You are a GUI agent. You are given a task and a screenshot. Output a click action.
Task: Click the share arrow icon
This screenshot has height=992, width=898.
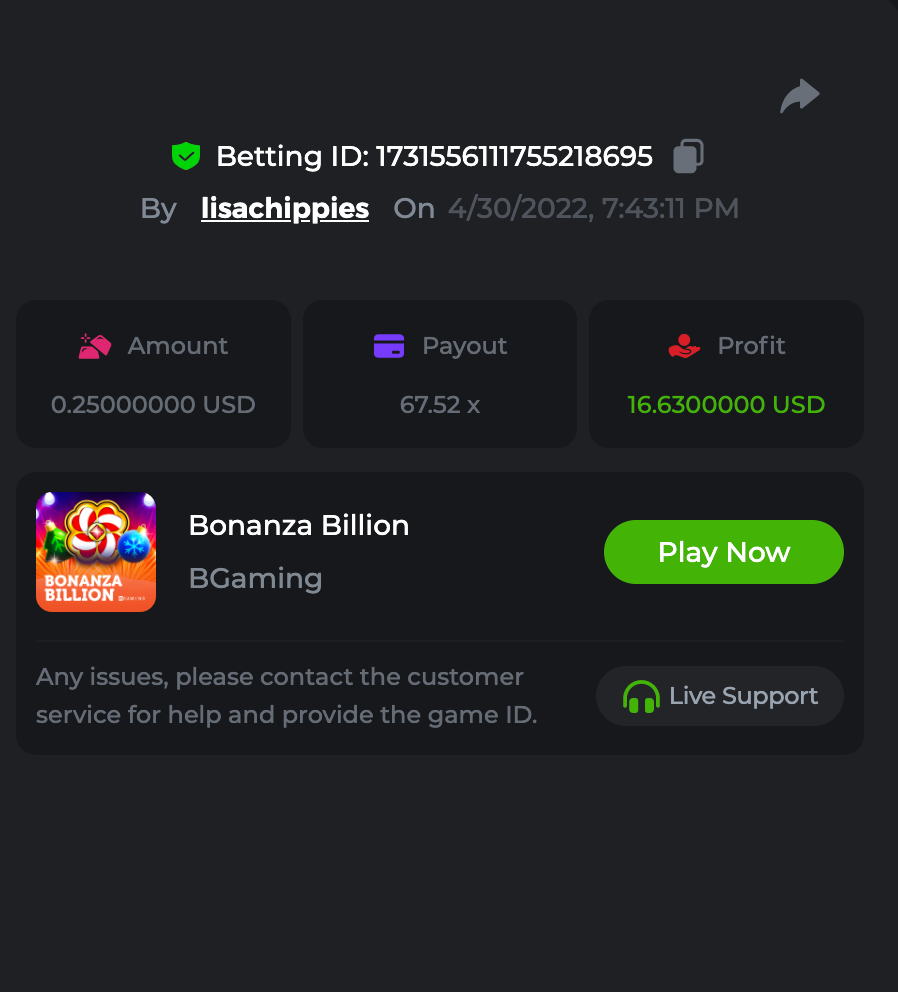pos(800,97)
